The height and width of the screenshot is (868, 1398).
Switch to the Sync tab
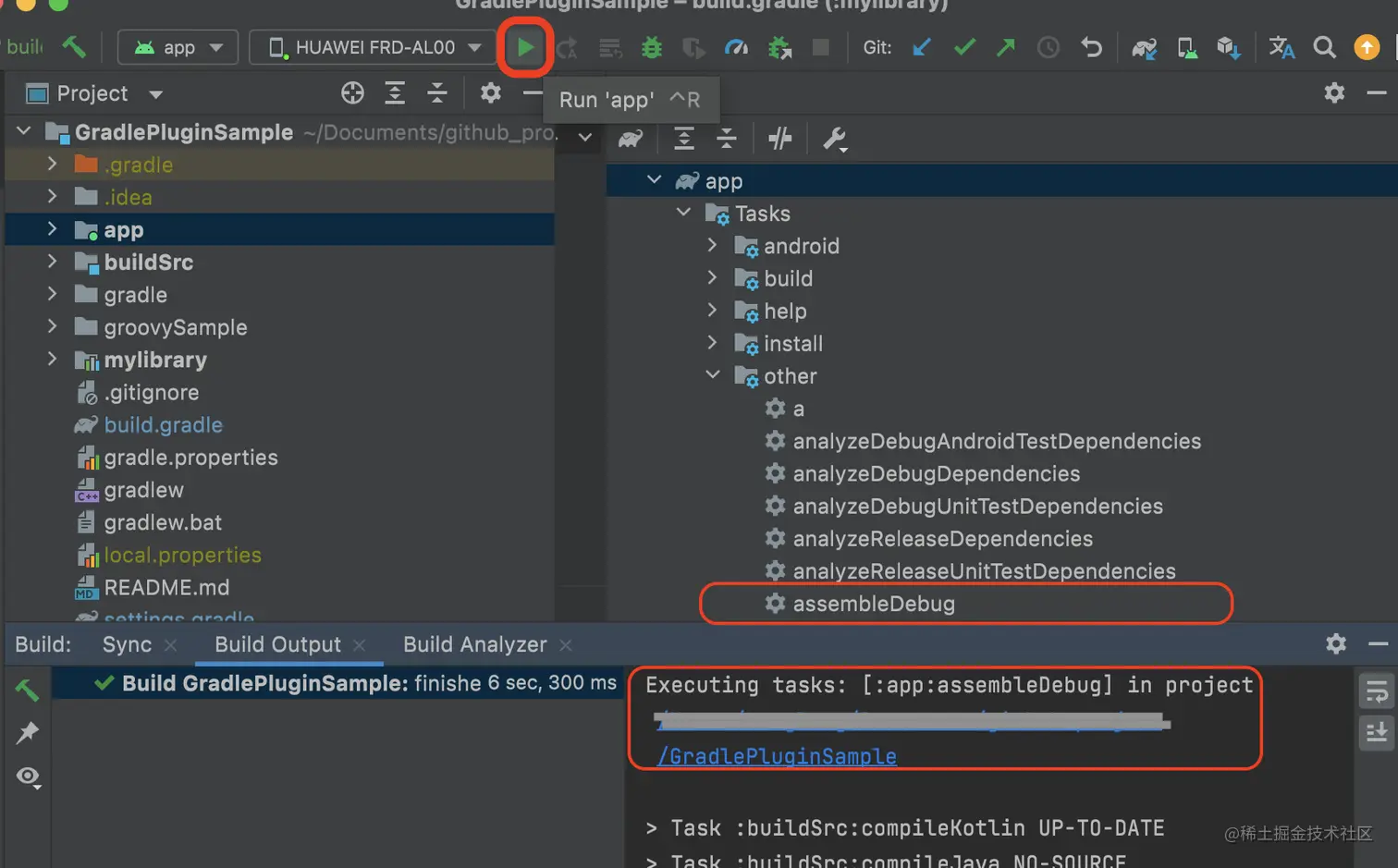click(127, 644)
